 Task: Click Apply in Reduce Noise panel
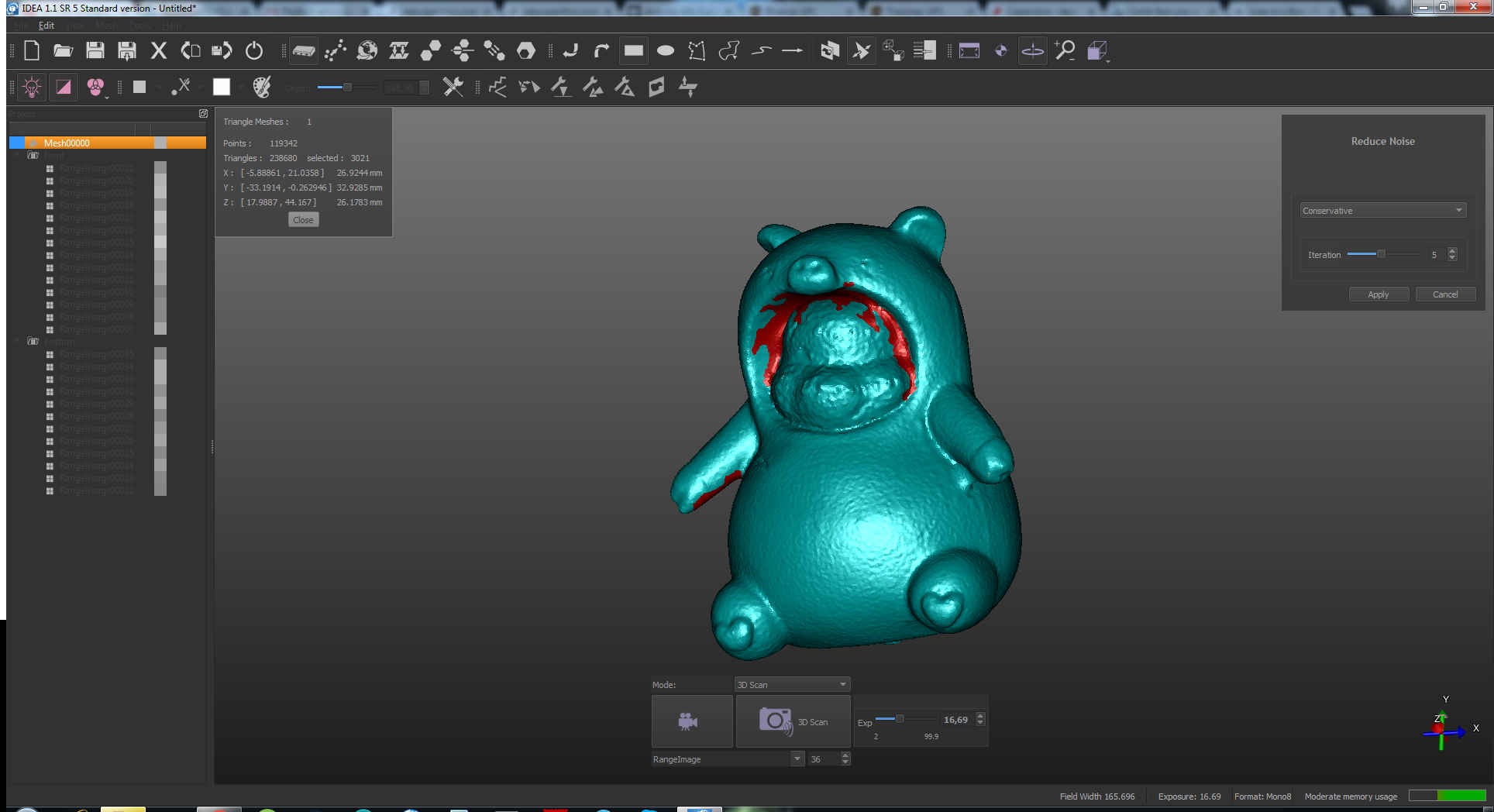point(1379,294)
